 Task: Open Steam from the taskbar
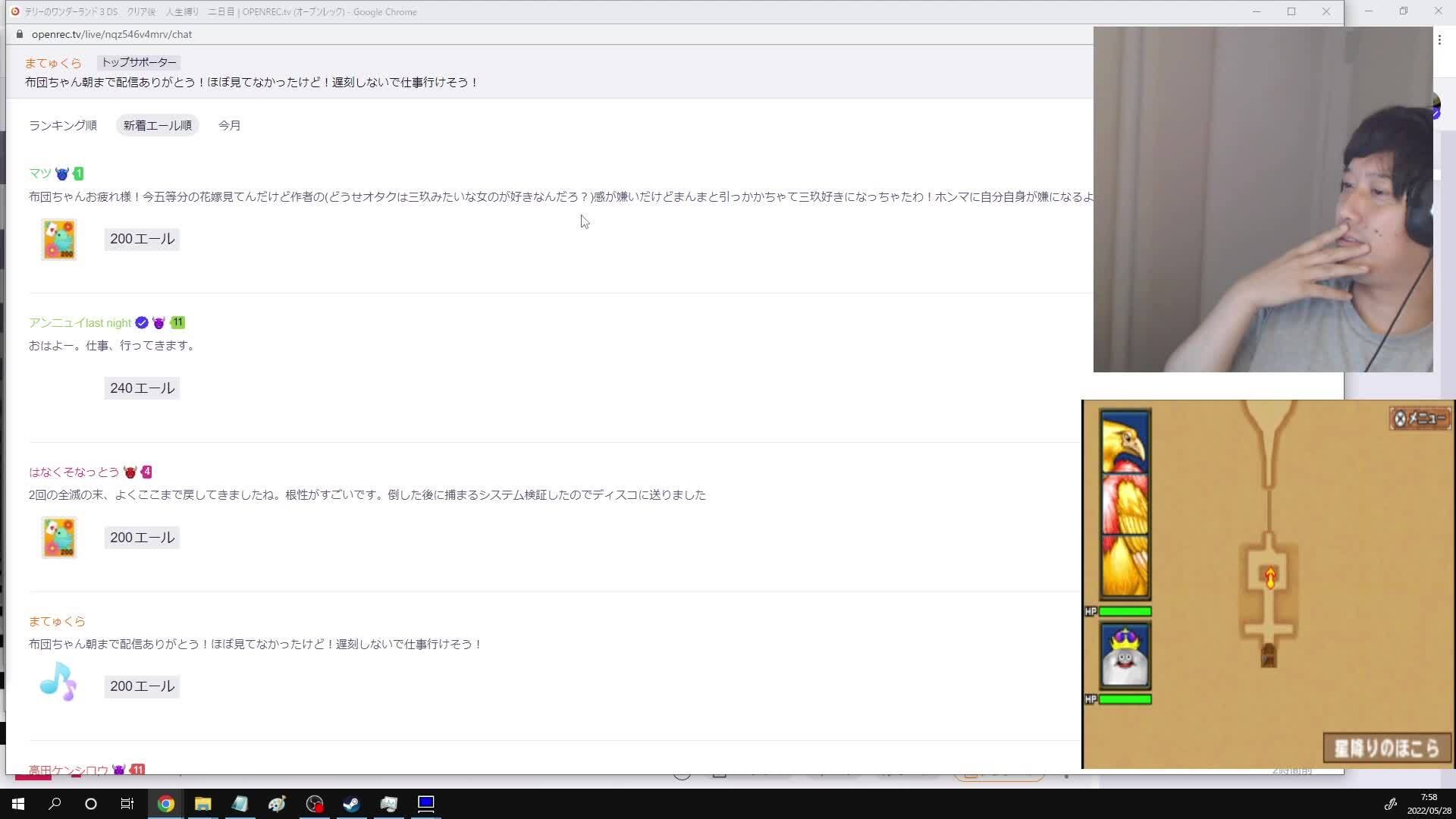351,804
